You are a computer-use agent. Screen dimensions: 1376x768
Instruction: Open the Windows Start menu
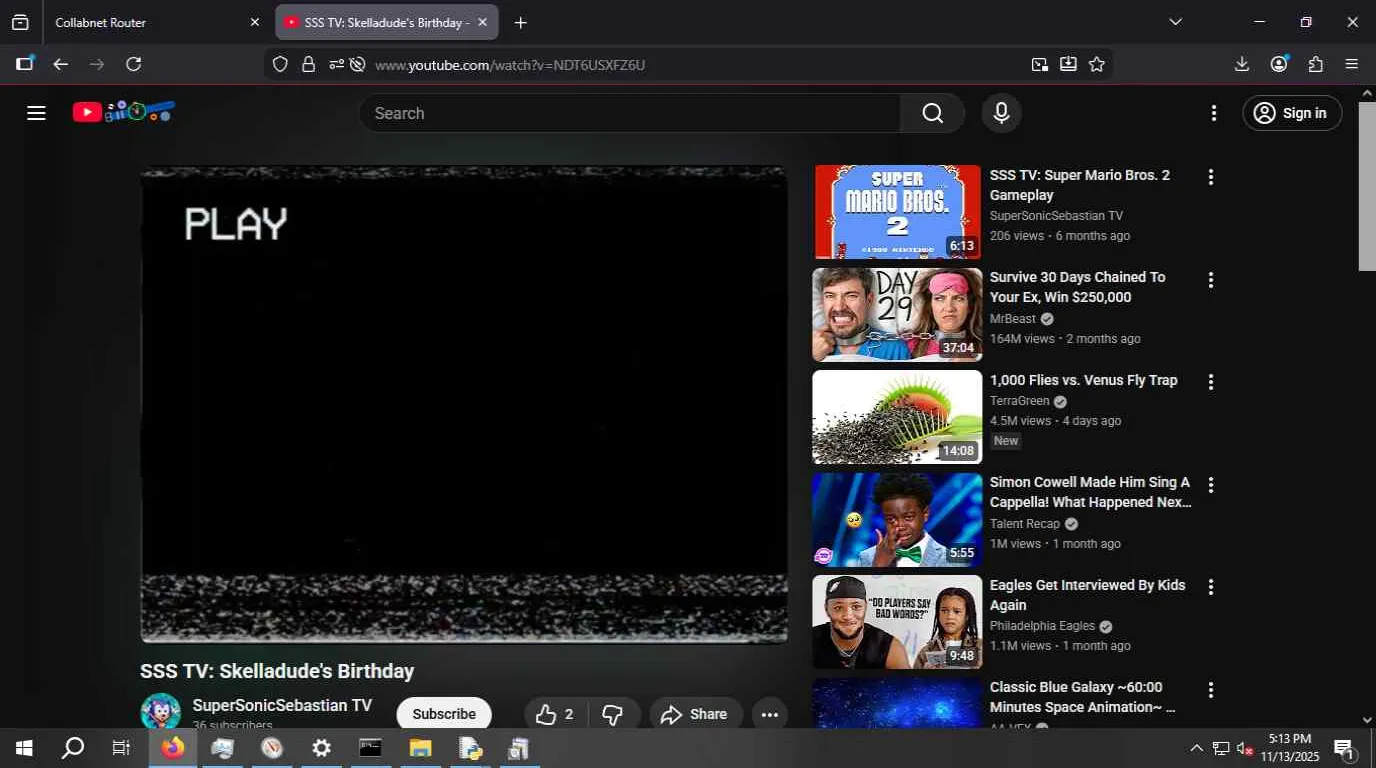pyautogui.click(x=24, y=748)
